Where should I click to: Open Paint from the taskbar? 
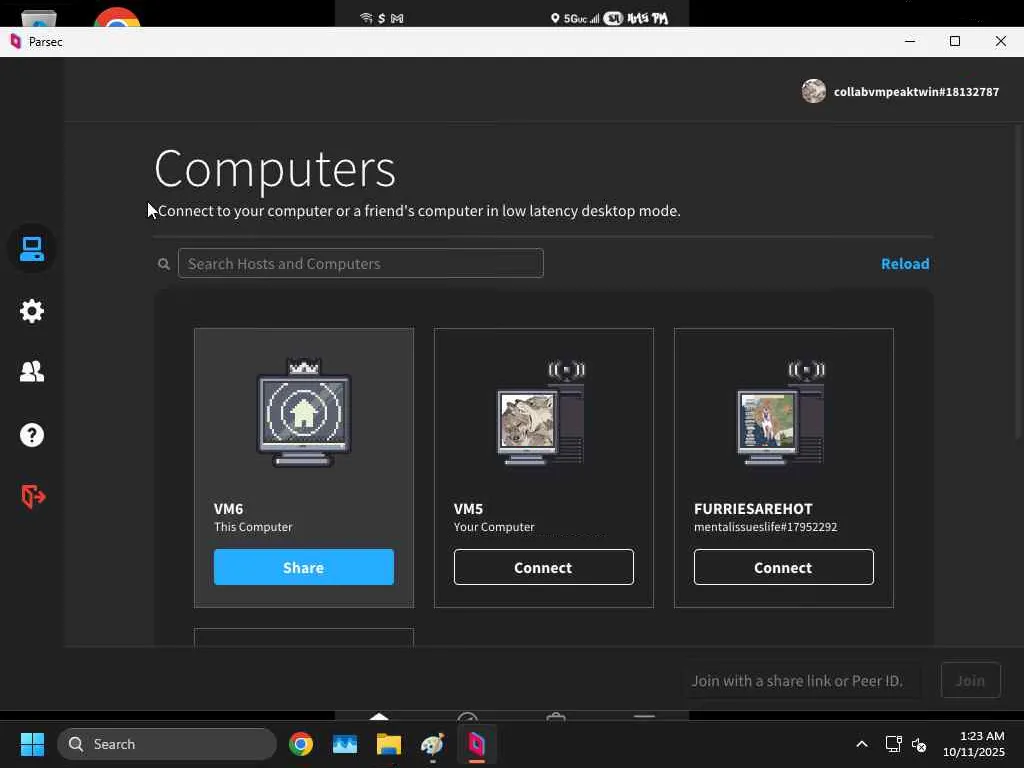(x=432, y=744)
